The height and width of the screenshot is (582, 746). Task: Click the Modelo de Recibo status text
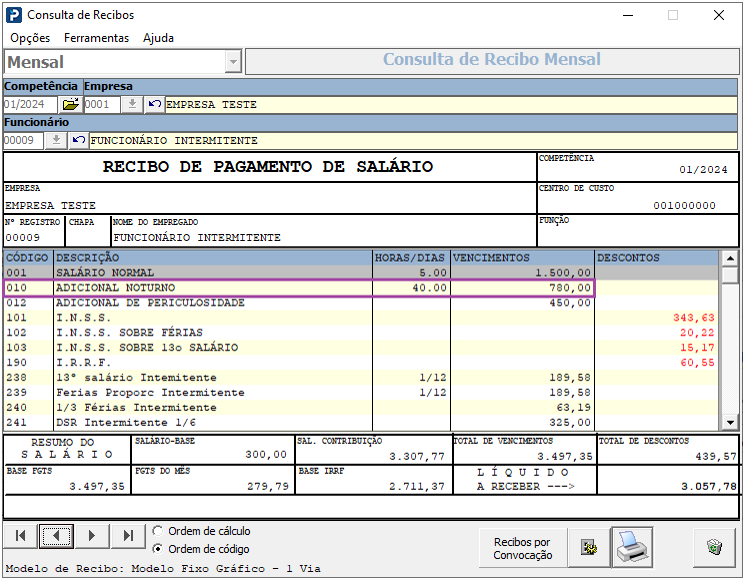(163, 569)
